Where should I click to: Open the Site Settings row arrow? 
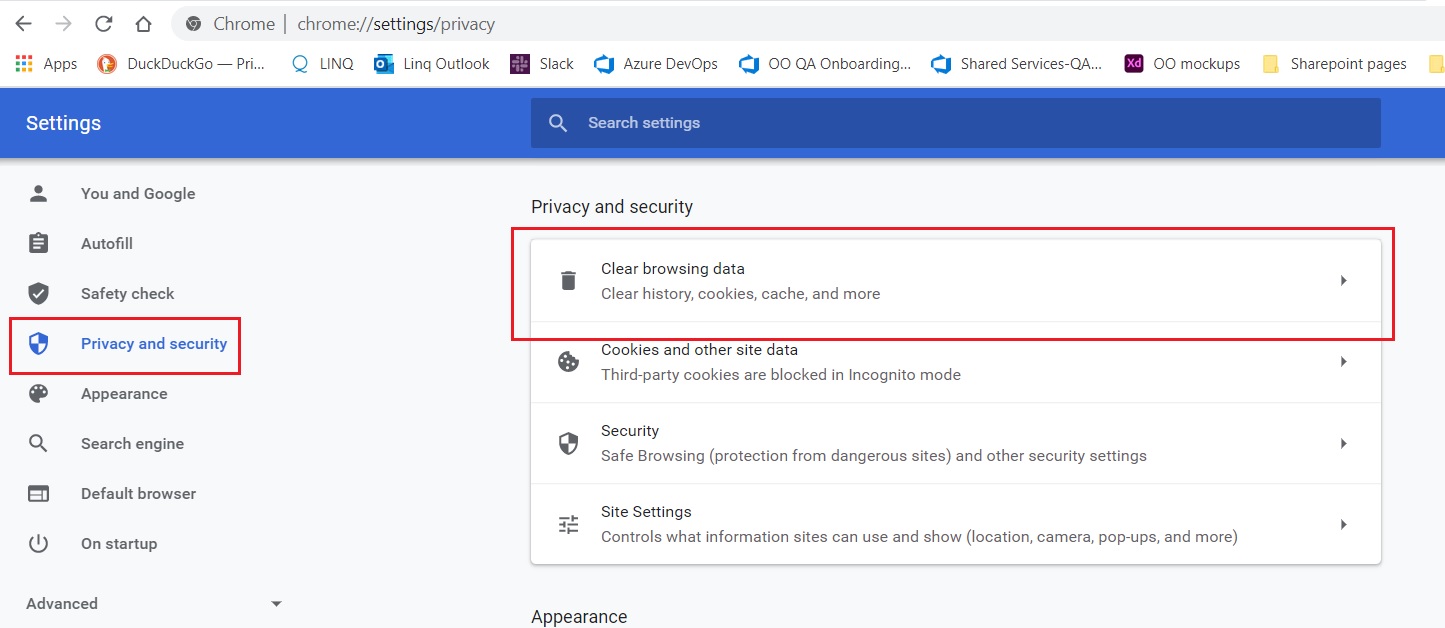coord(1344,524)
